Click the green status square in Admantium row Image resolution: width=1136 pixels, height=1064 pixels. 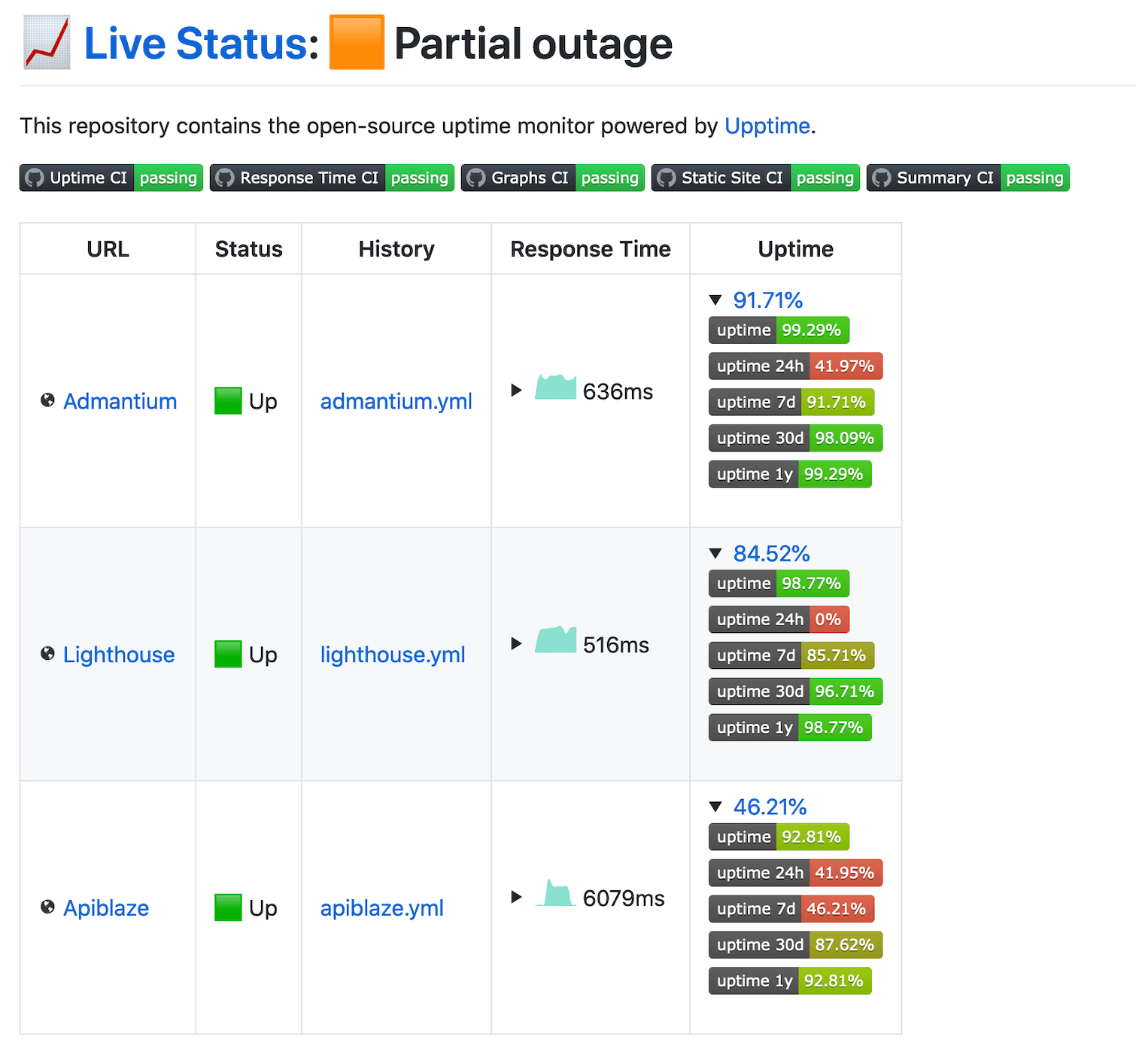pos(228,400)
